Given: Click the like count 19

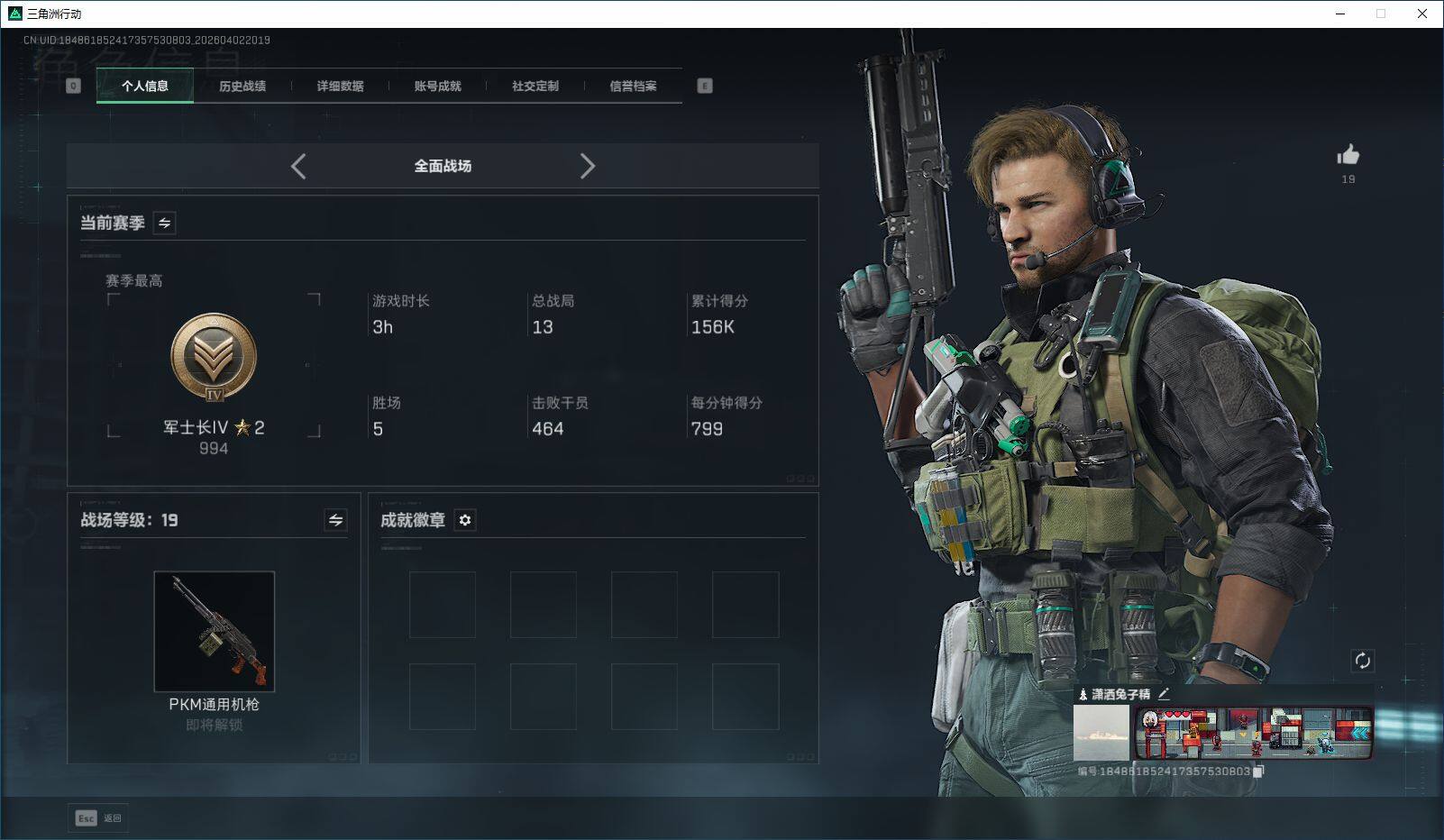Looking at the screenshot, I should (1348, 179).
